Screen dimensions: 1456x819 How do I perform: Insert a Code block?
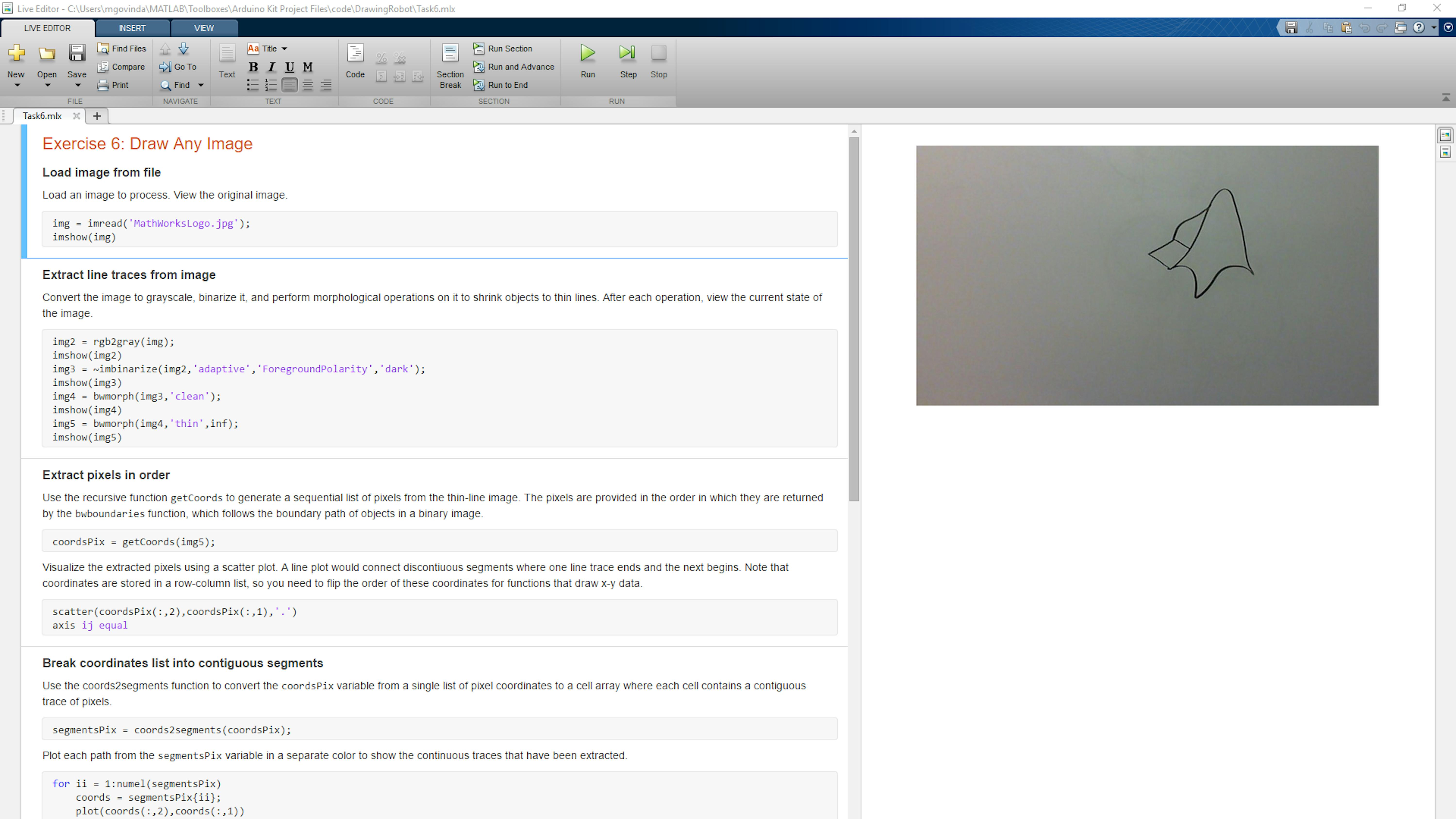pyautogui.click(x=355, y=61)
